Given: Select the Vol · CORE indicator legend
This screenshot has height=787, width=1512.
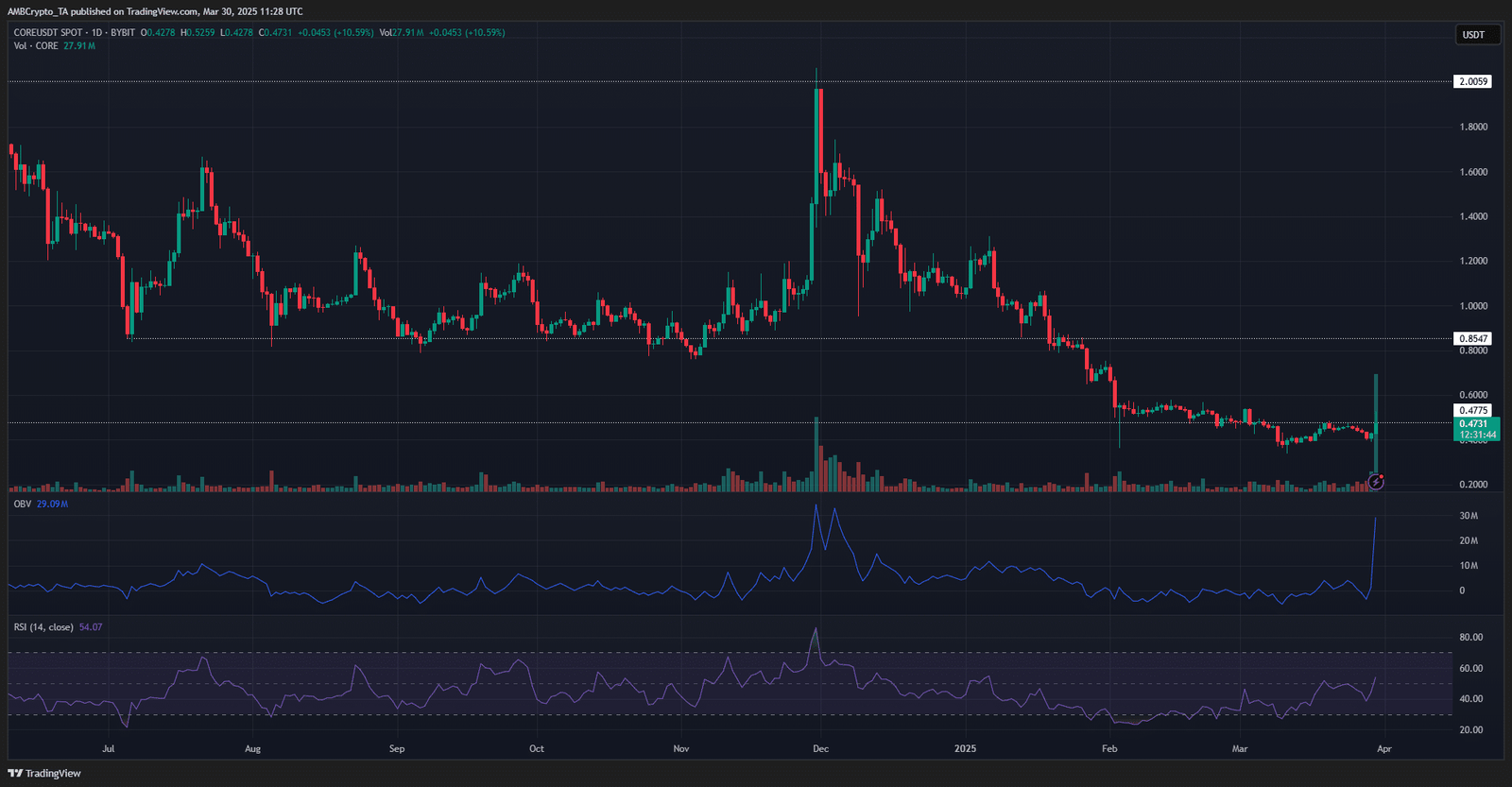Looking at the screenshot, I should pyautogui.click(x=36, y=45).
